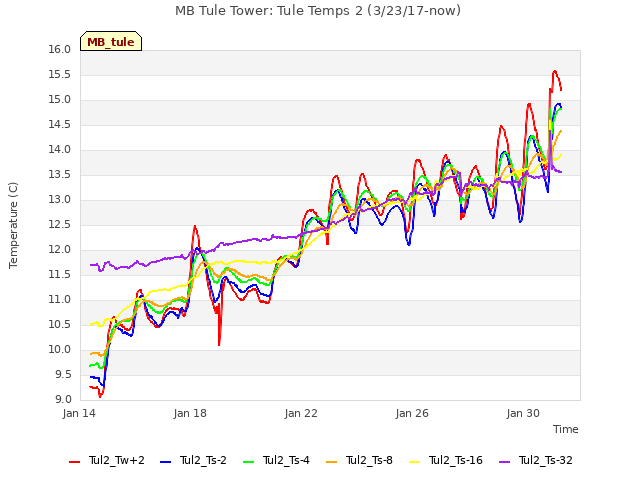Click the Jan 14 x-axis tick label
The width and height of the screenshot is (640, 480).
(79, 413)
